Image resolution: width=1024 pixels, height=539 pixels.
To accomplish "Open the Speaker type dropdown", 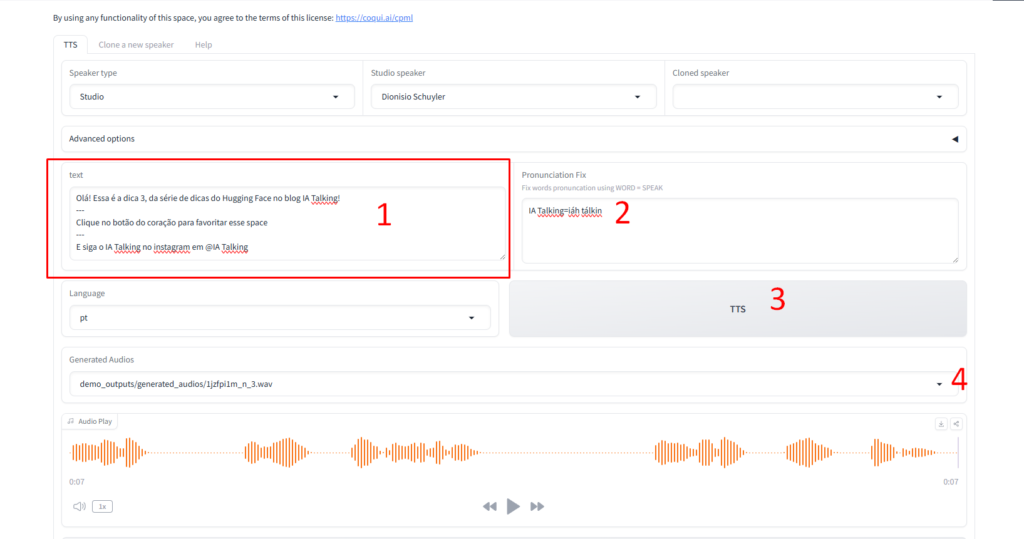I will point(211,97).
